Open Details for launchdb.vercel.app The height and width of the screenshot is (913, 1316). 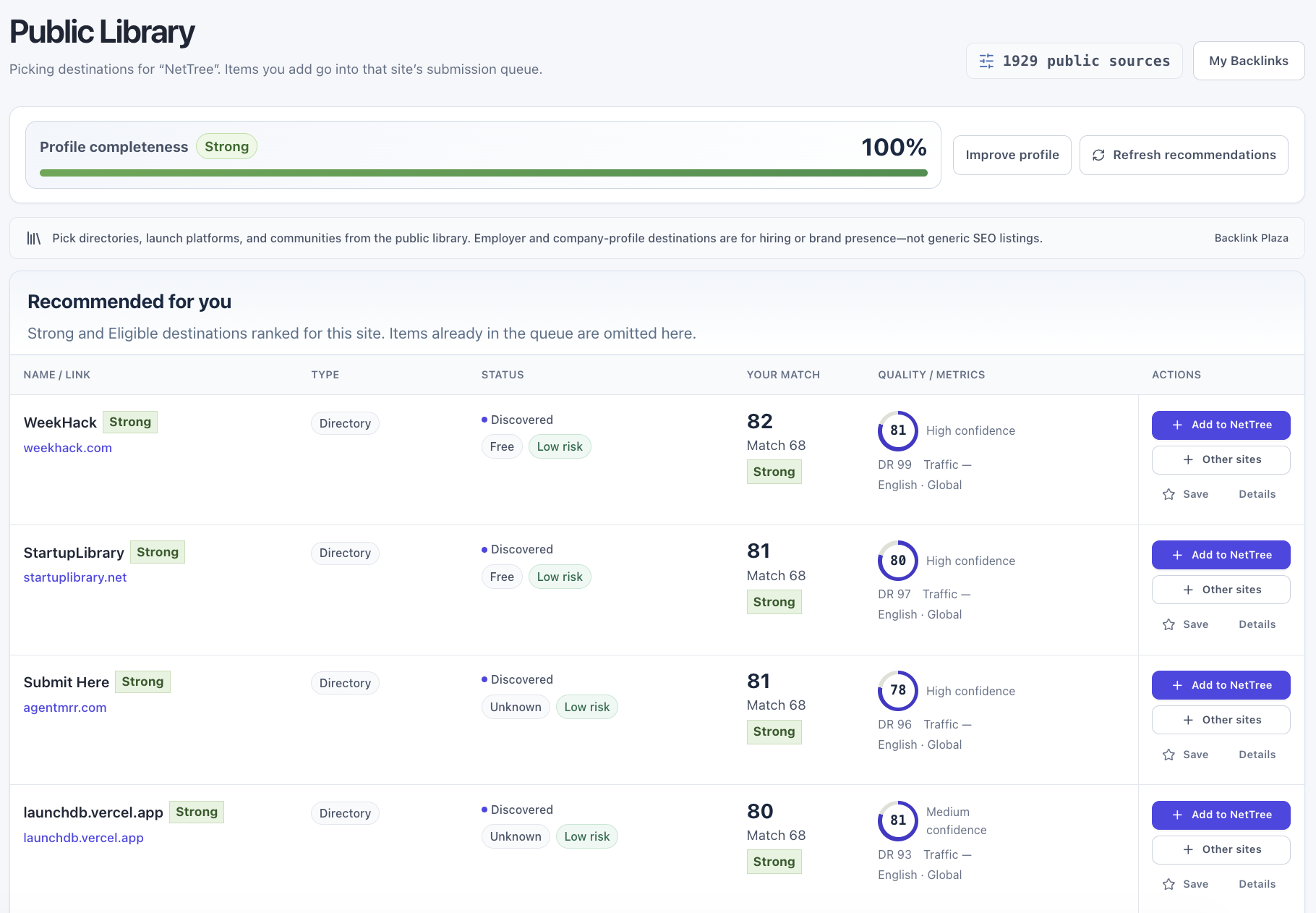coord(1257,884)
